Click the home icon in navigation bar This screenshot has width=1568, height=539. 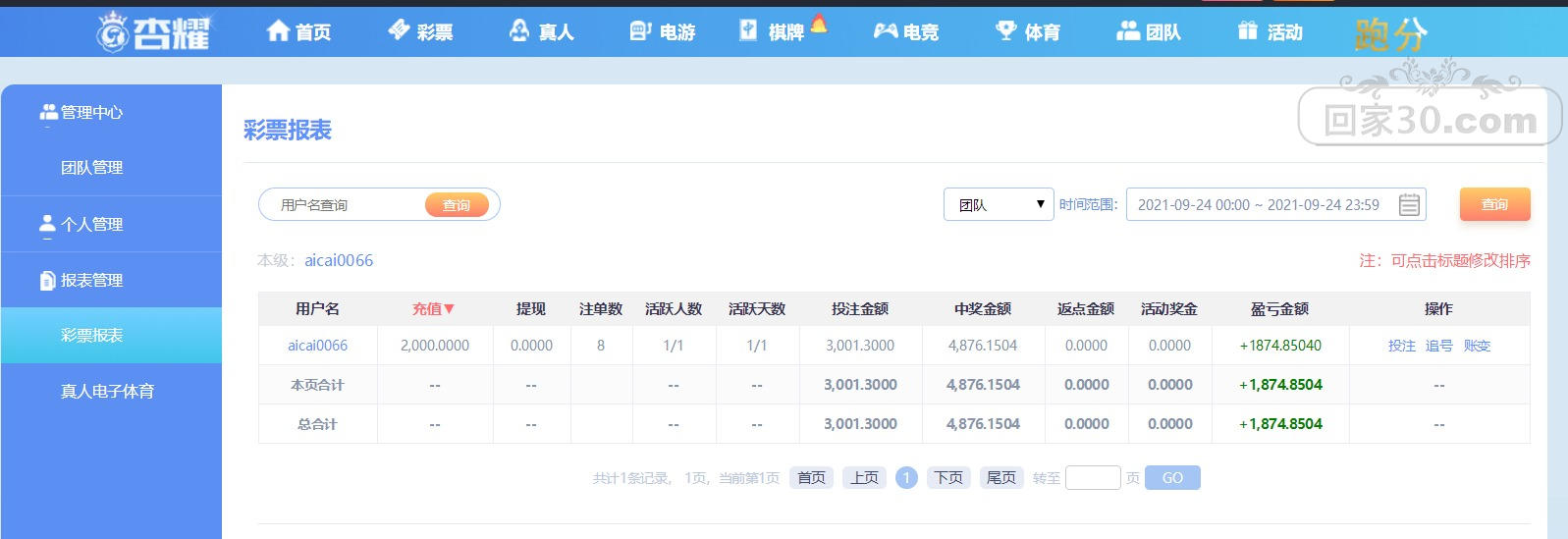click(x=278, y=31)
